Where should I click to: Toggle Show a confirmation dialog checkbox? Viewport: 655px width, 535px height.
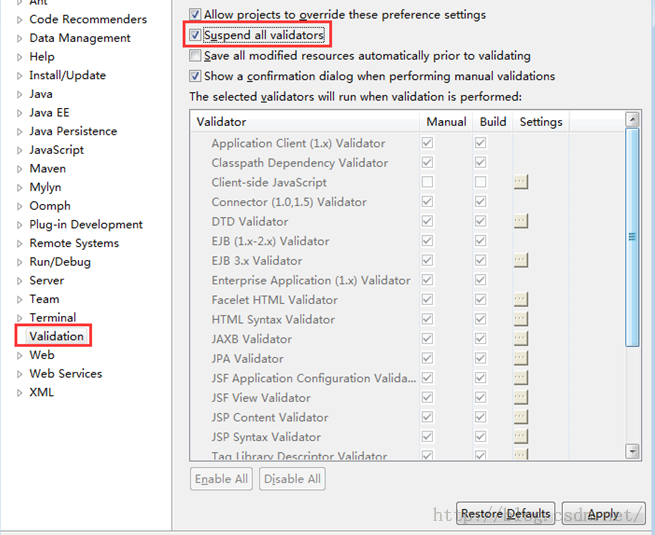(195, 76)
